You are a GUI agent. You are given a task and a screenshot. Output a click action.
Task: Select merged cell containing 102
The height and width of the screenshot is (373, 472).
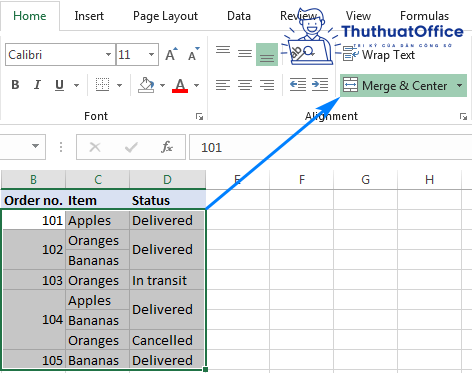(x=33, y=250)
